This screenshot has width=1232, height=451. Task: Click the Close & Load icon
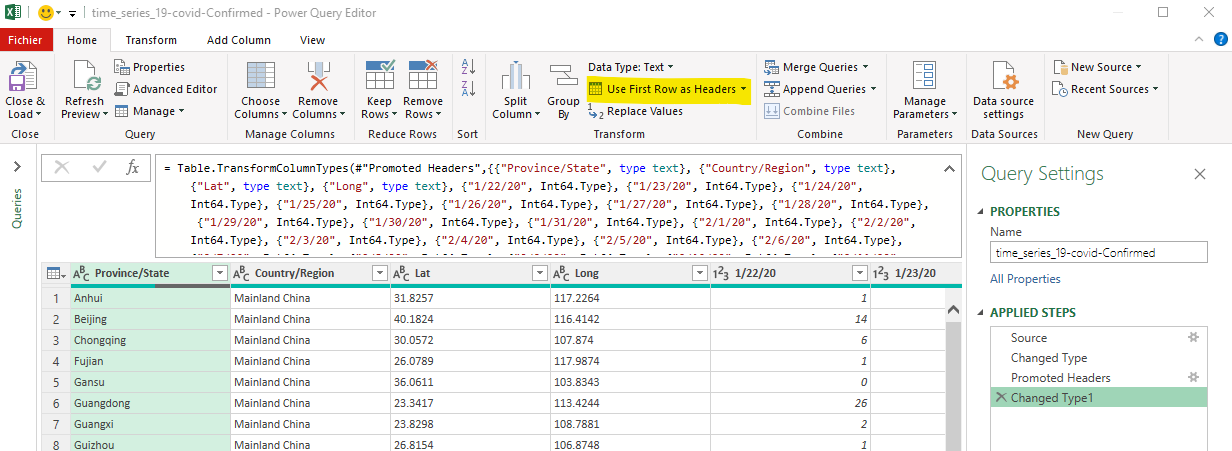[23, 77]
